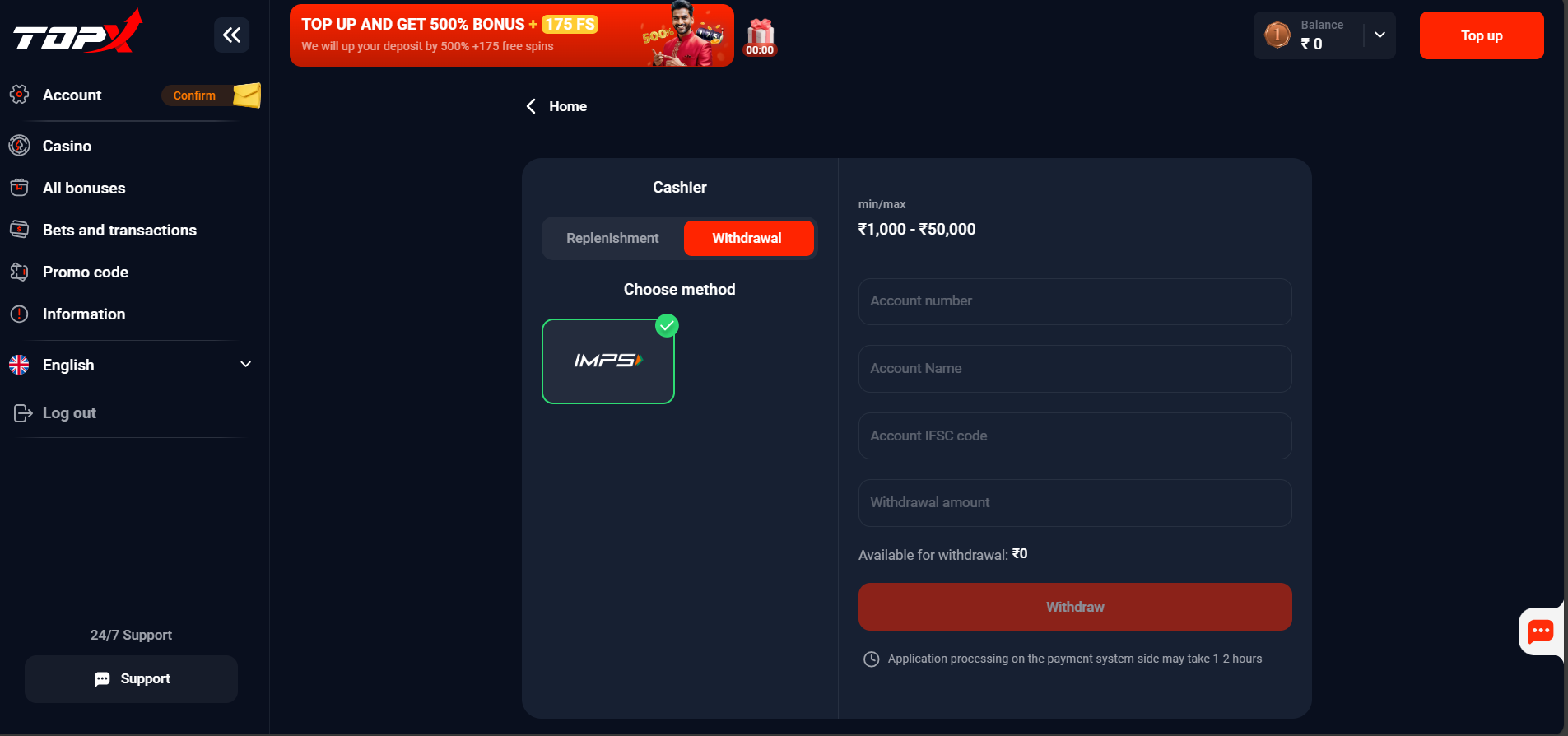Click the Confirm email badge

point(194,95)
